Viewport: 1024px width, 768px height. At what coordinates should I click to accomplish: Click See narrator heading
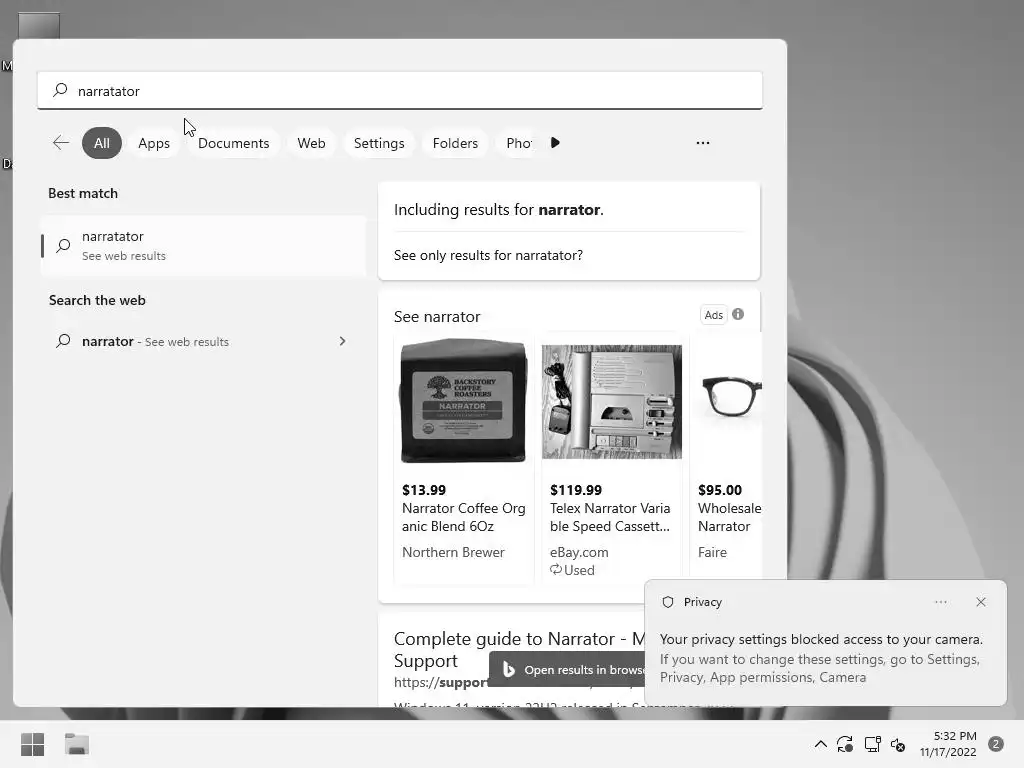[437, 317]
